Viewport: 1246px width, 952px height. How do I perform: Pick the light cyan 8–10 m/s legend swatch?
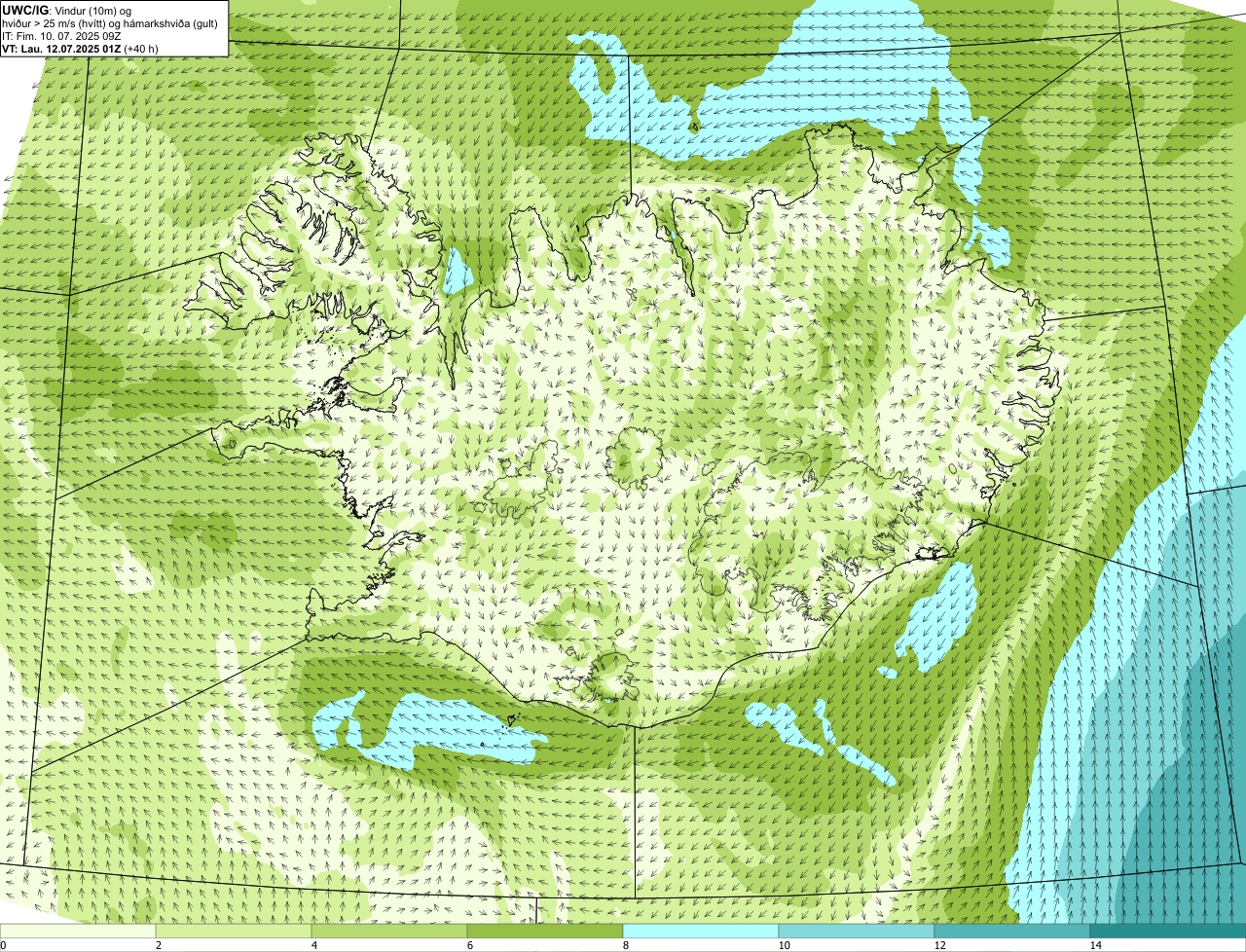point(701,931)
